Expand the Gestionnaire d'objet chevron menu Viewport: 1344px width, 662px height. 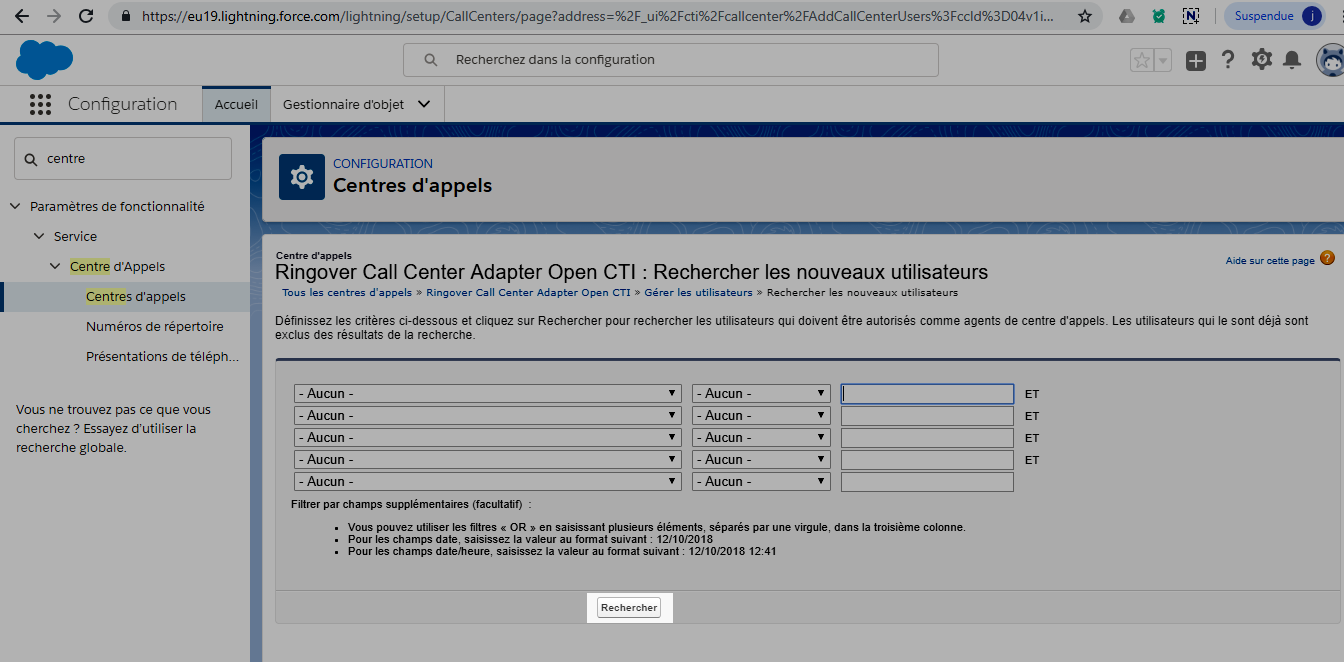[x=424, y=104]
